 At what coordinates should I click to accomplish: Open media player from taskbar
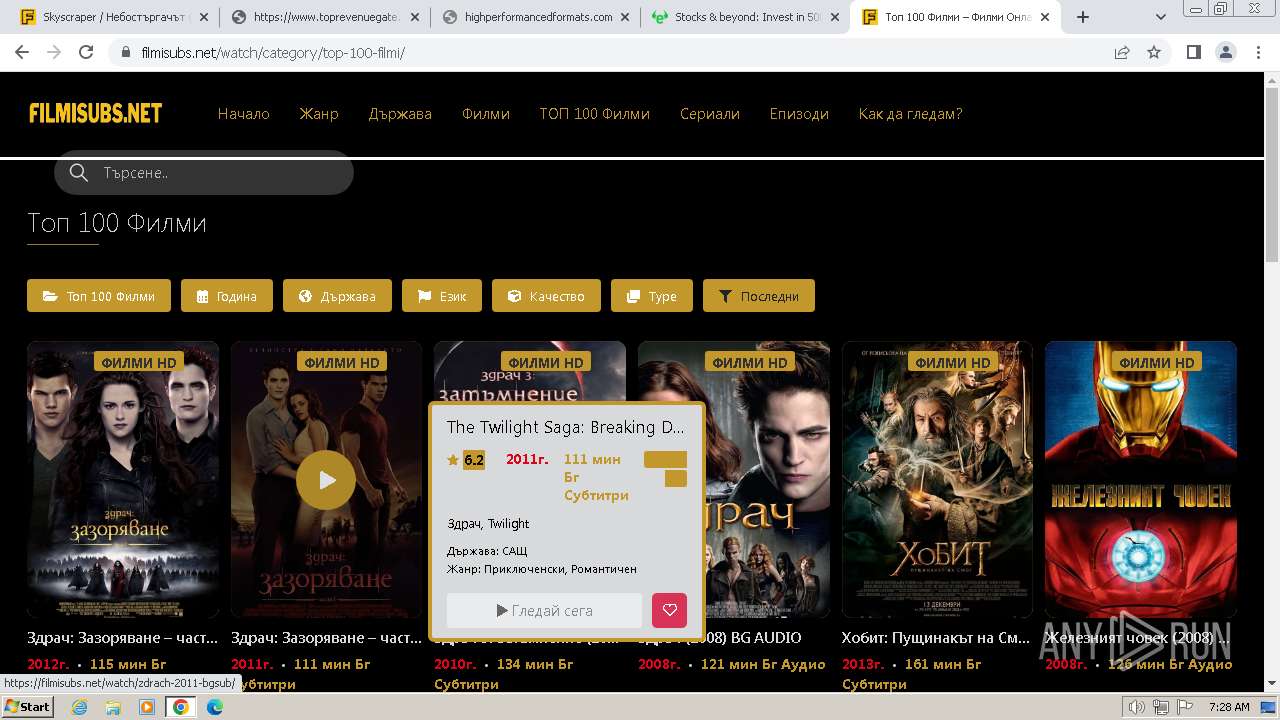(x=147, y=707)
